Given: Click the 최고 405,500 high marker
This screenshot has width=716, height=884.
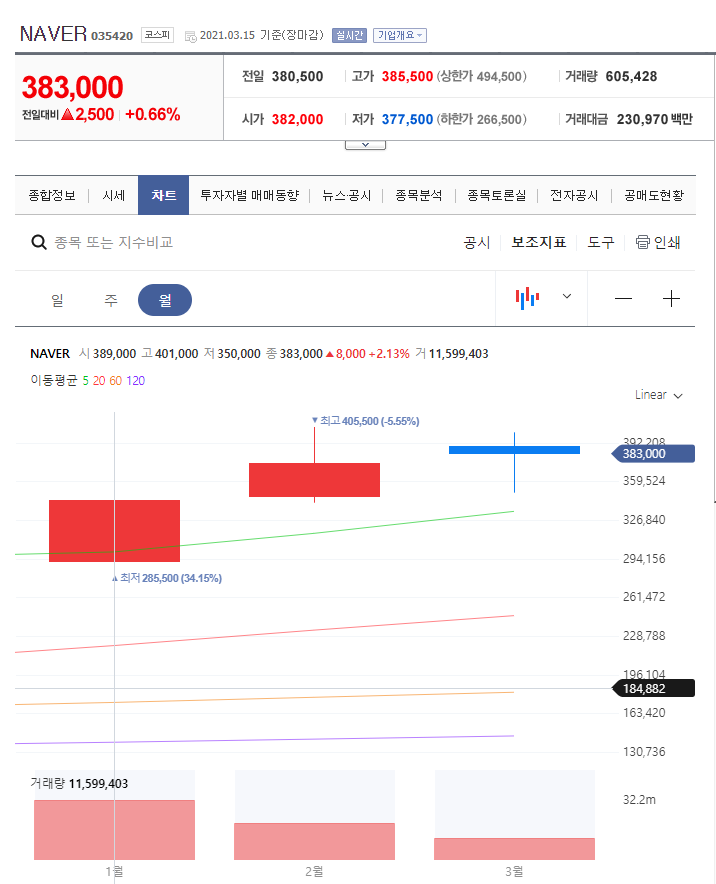Looking at the screenshot, I should 366,421.
